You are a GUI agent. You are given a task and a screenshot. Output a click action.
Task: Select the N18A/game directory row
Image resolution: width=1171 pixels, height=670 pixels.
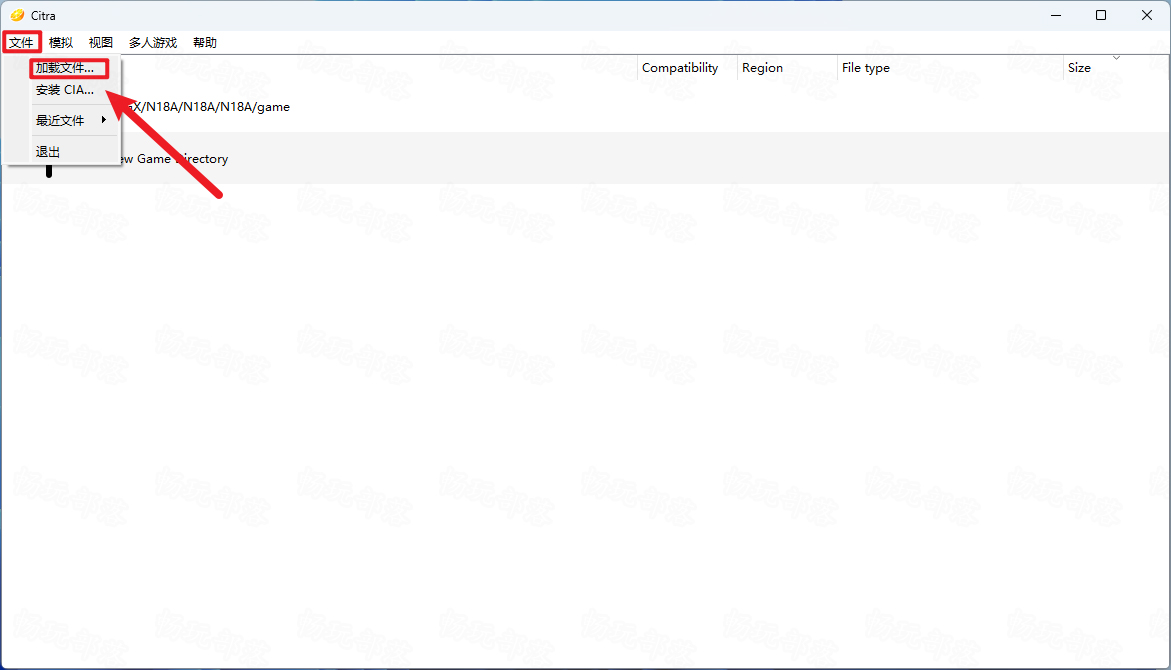click(x=585, y=107)
